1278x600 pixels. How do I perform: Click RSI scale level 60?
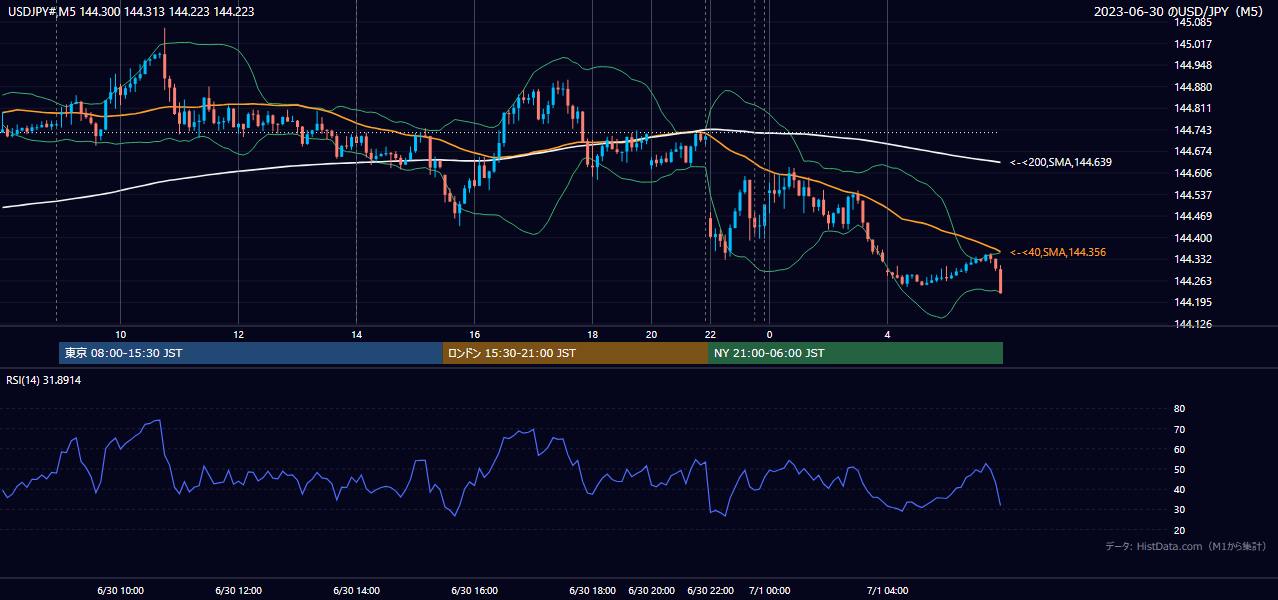pos(1179,449)
